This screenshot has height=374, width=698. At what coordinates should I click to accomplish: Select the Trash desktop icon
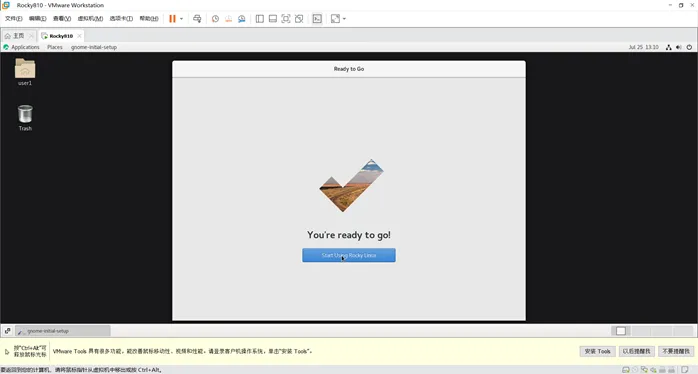tap(25, 118)
